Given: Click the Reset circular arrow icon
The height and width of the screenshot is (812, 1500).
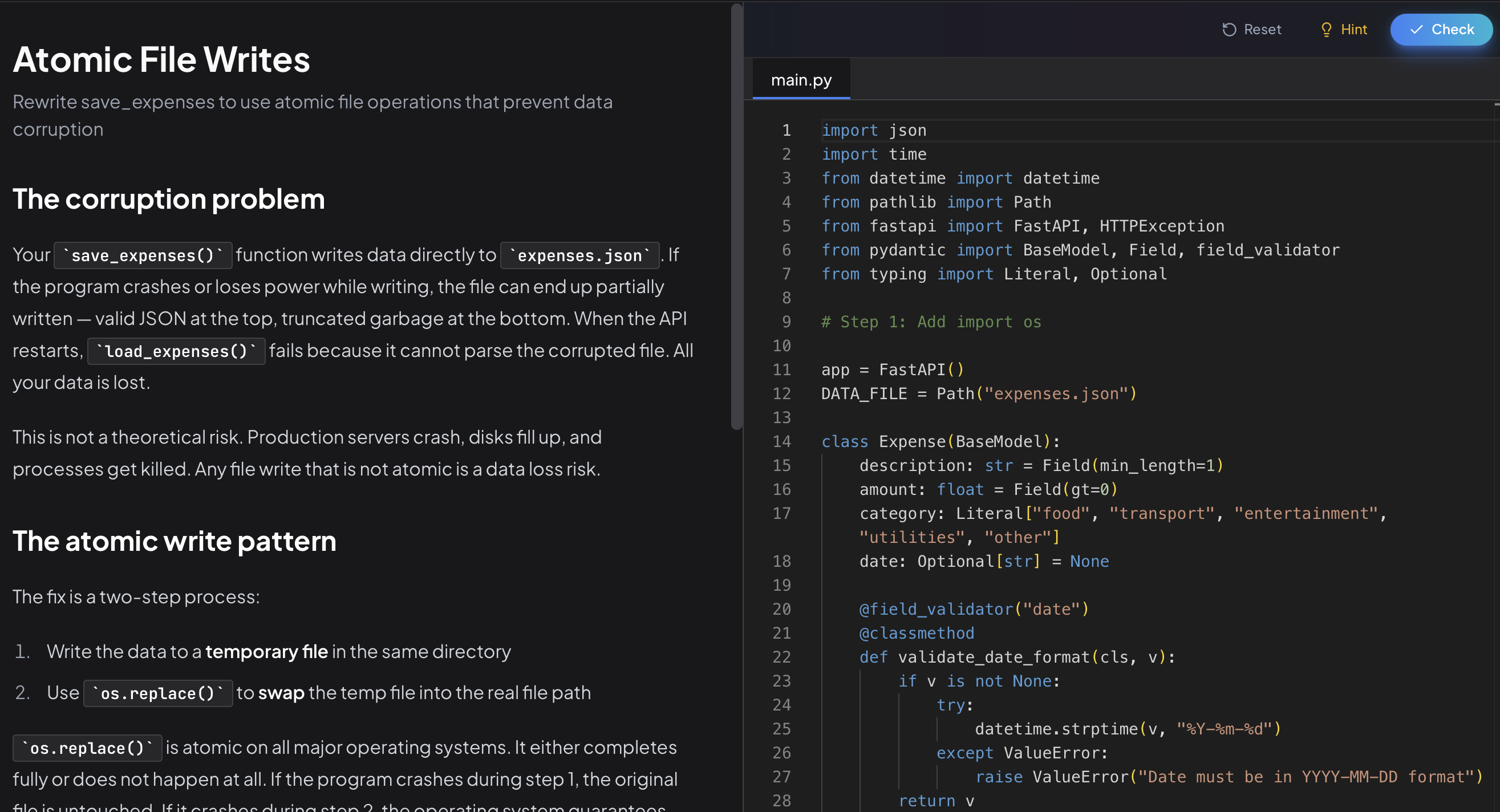Looking at the screenshot, I should click(1229, 29).
